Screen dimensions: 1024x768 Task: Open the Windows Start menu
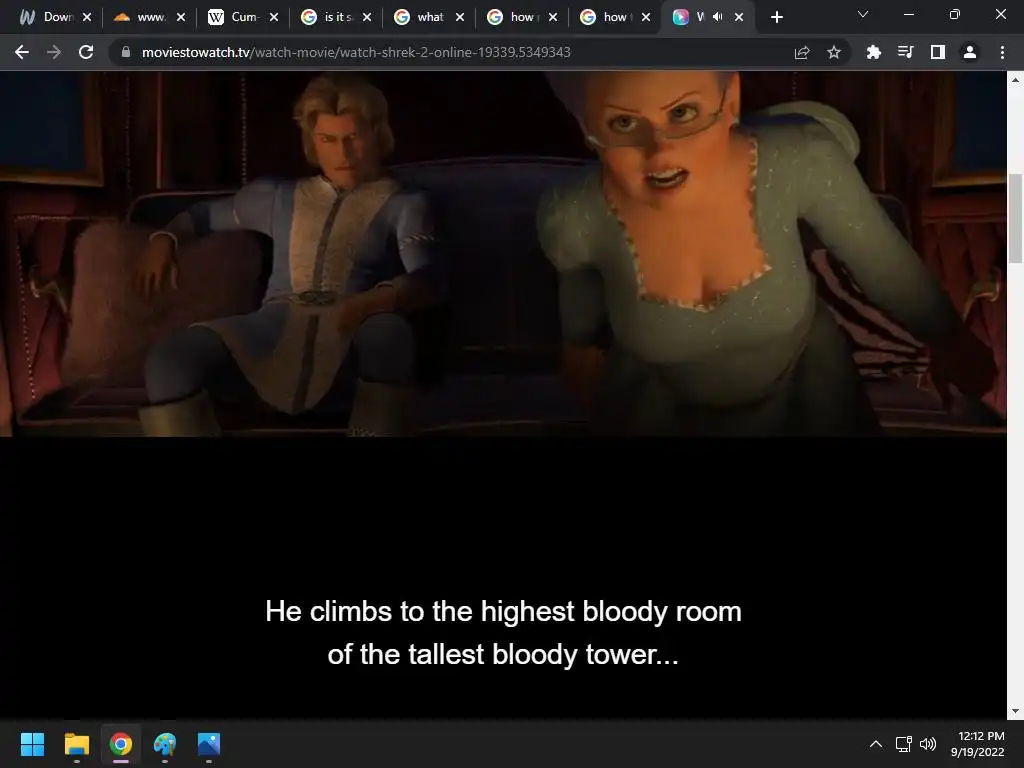(x=32, y=744)
